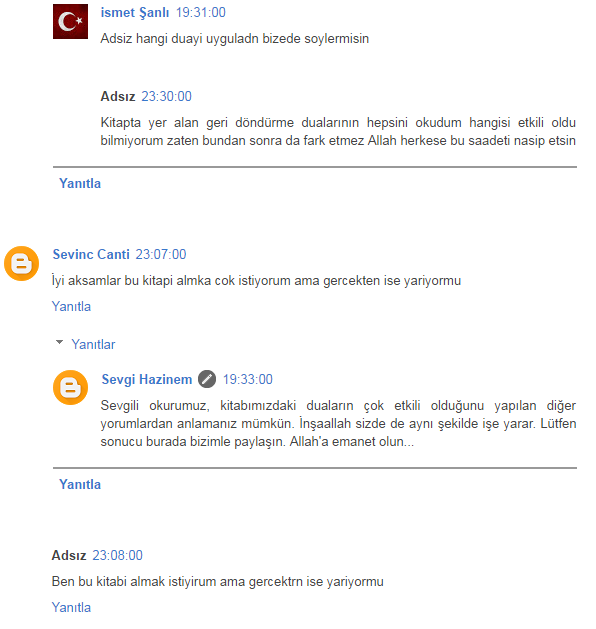Viewport: 596px width, 629px height.
Task: Click Yanıtla under Sevinc Canti's comment
Action: point(71,306)
